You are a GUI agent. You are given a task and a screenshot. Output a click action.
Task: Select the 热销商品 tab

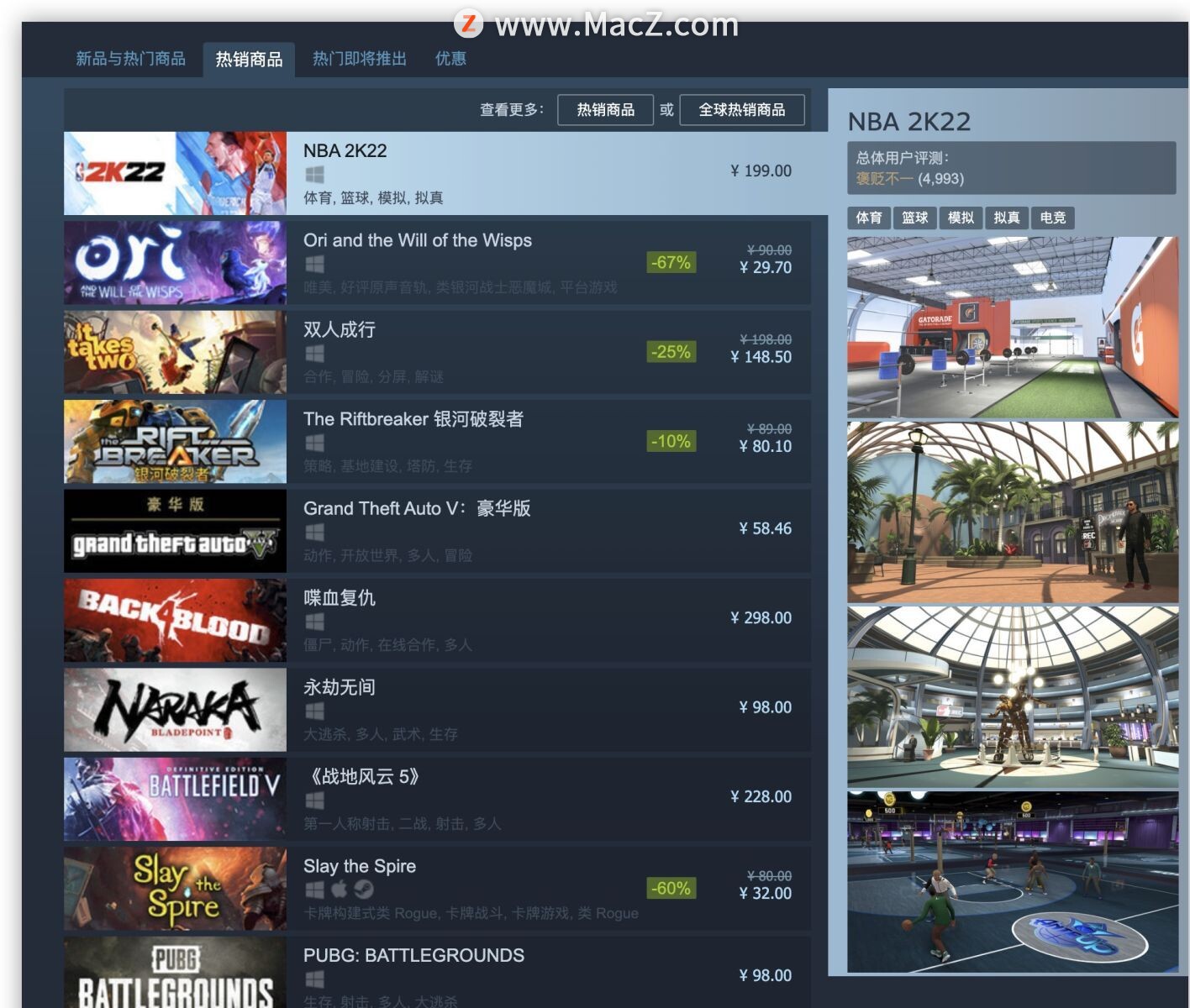pyautogui.click(x=249, y=60)
